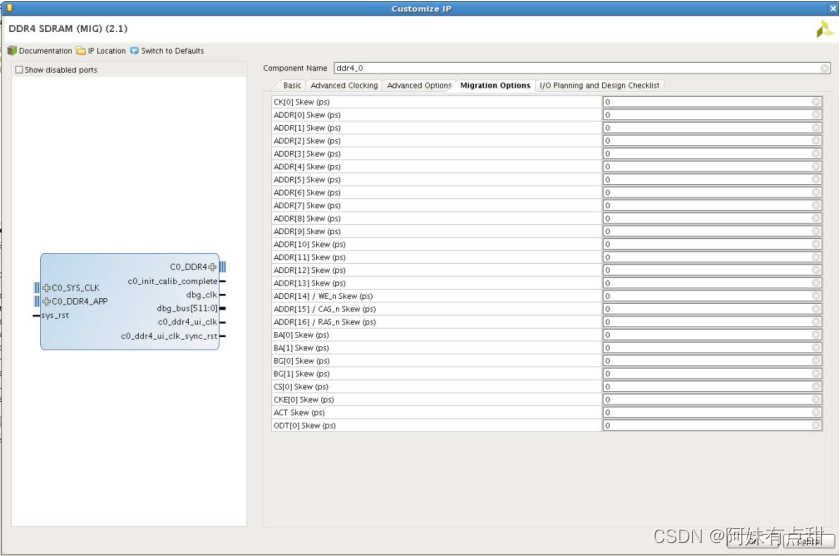Expand the C0_DDR4_APP interface port
This screenshot has width=840, height=556.
[x=47, y=301]
